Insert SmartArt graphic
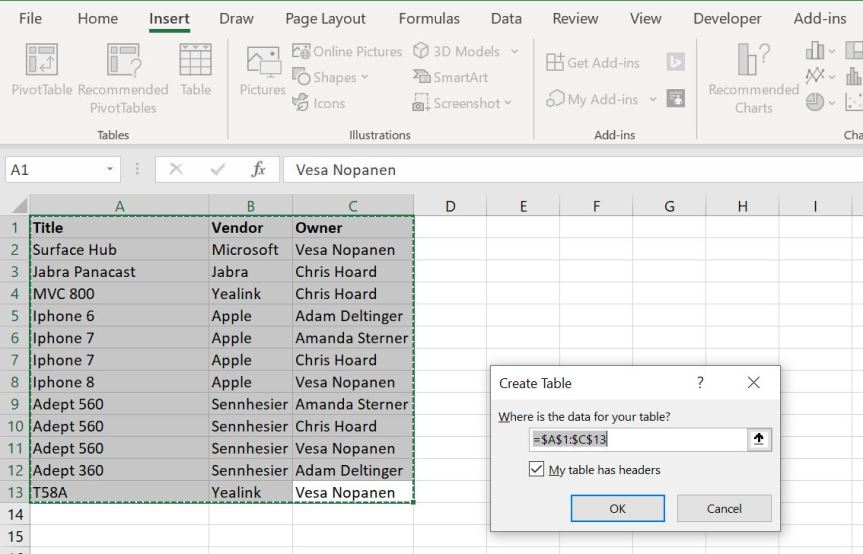This screenshot has width=863, height=554. [450, 77]
